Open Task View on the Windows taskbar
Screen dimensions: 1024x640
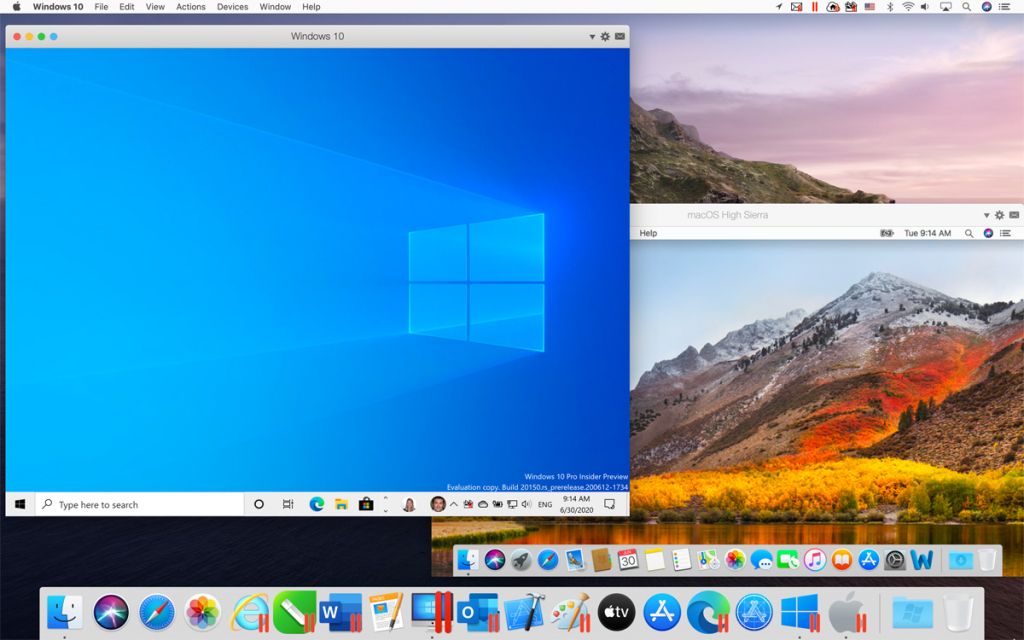coord(289,504)
